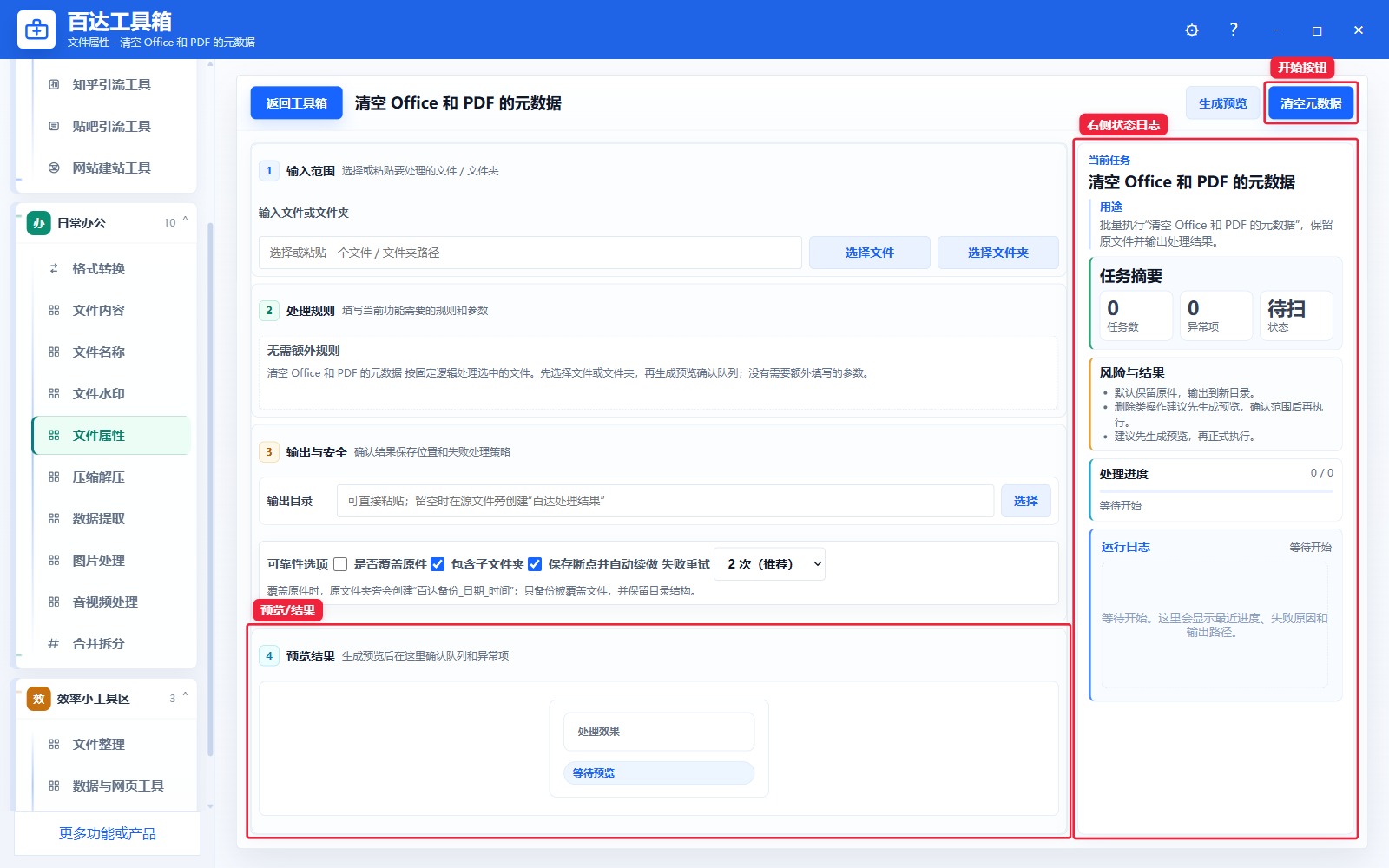Uncheck the 包含子文件夹 checkbox
Image resolution: width=1389 pixels, height=868 pixels.
(438, 564)
